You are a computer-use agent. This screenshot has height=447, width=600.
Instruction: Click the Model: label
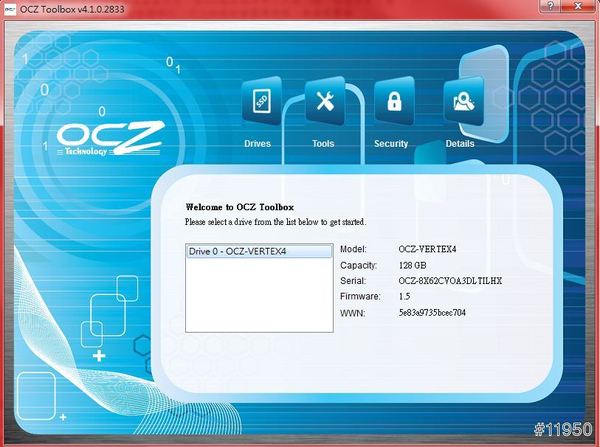[353, 249]
